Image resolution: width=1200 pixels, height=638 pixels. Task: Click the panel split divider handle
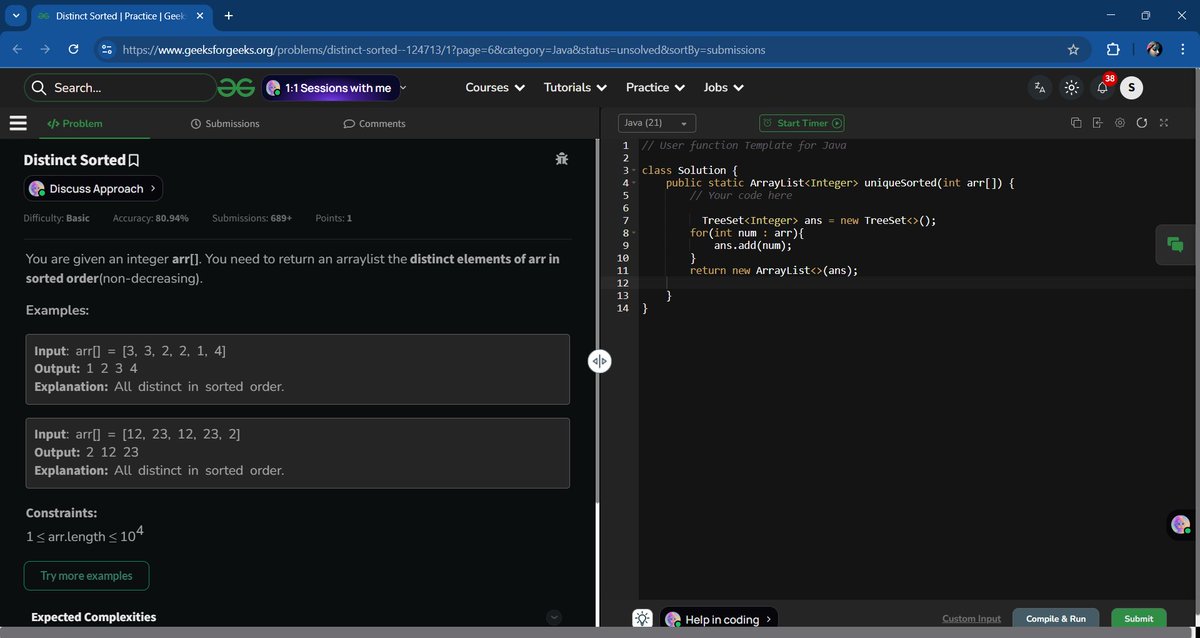[599, 361]
